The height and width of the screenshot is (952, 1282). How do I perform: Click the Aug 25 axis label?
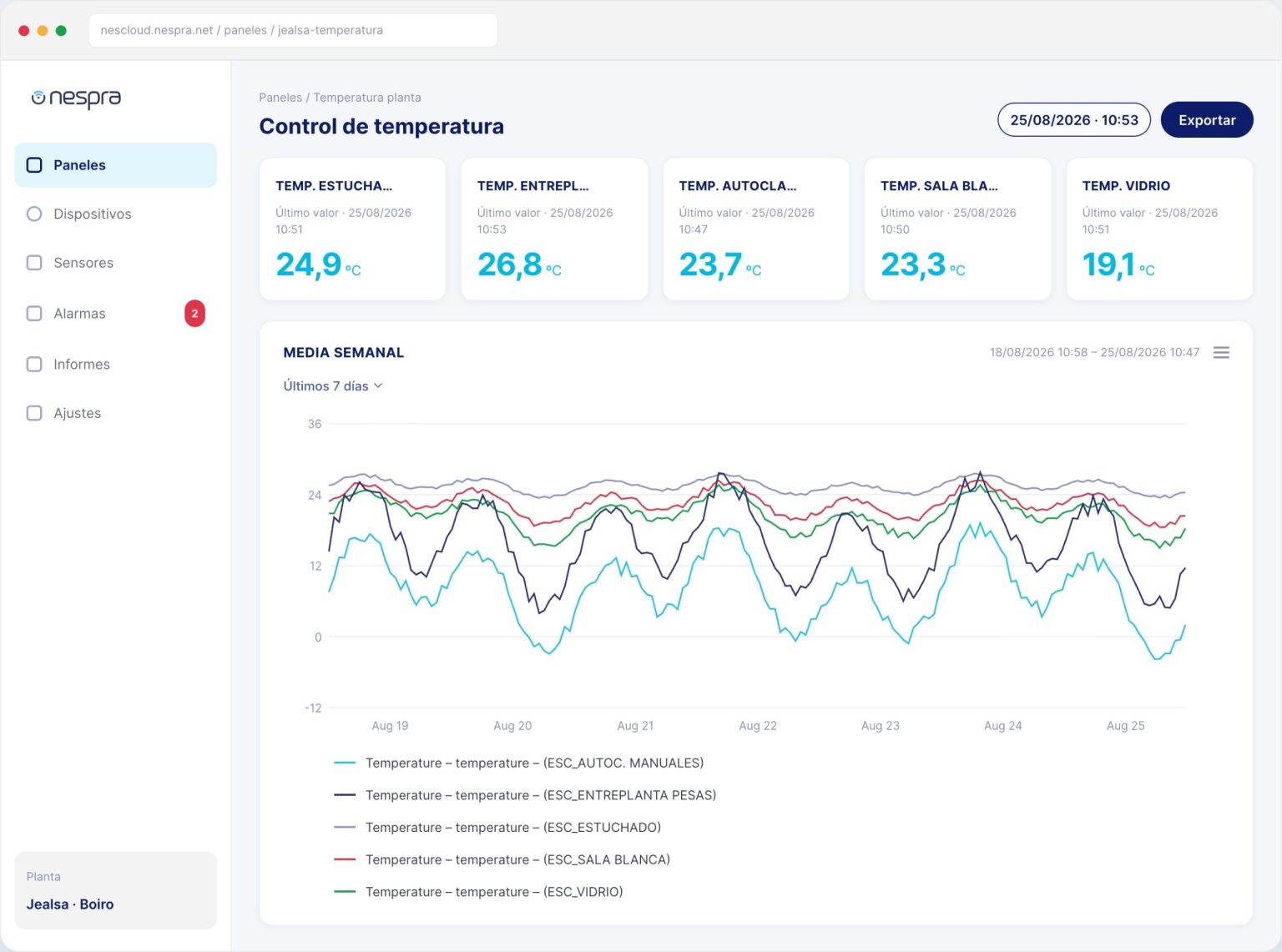pos(1125,726)
